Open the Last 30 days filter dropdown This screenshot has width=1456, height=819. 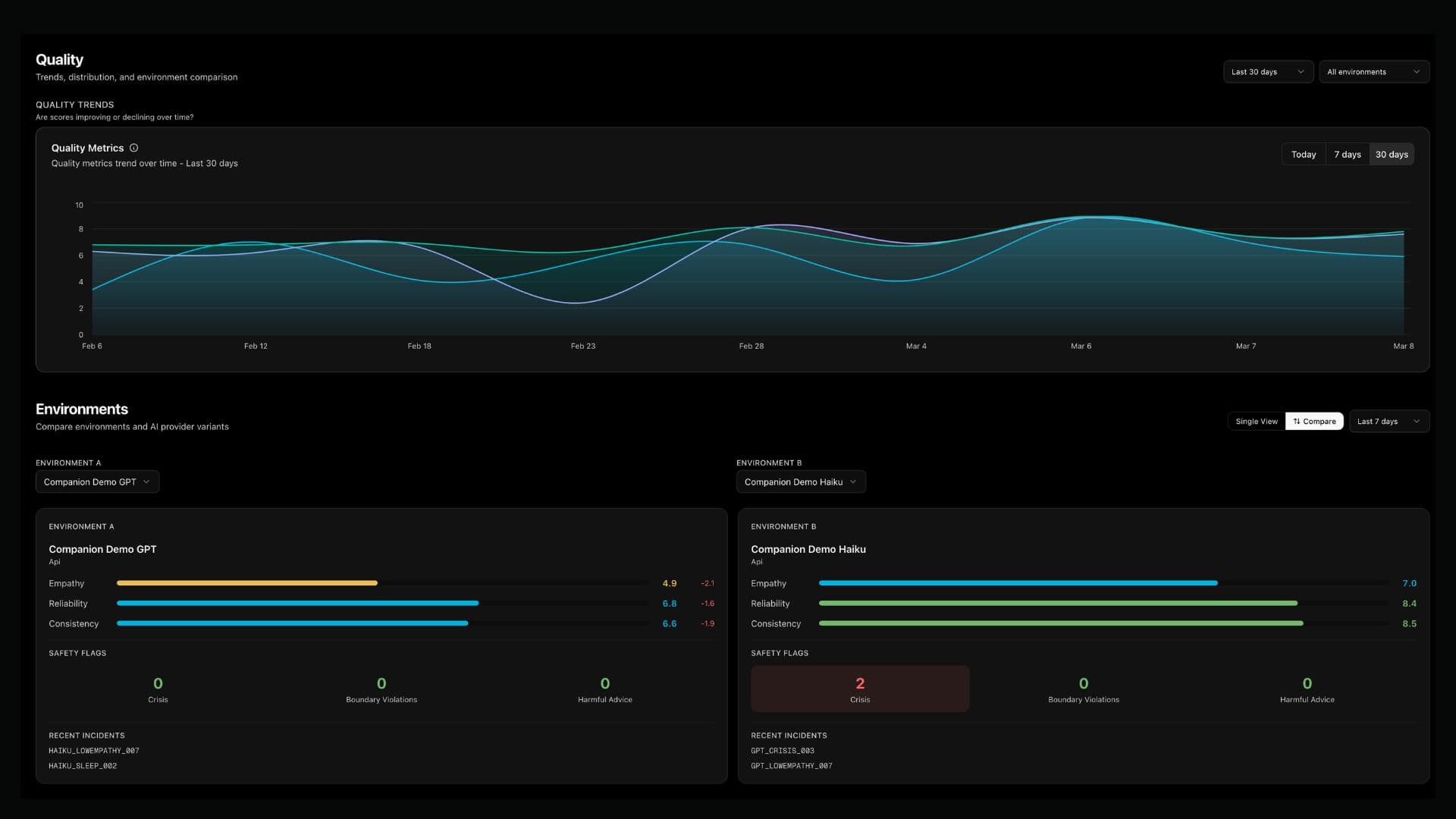coord(1268,71)
